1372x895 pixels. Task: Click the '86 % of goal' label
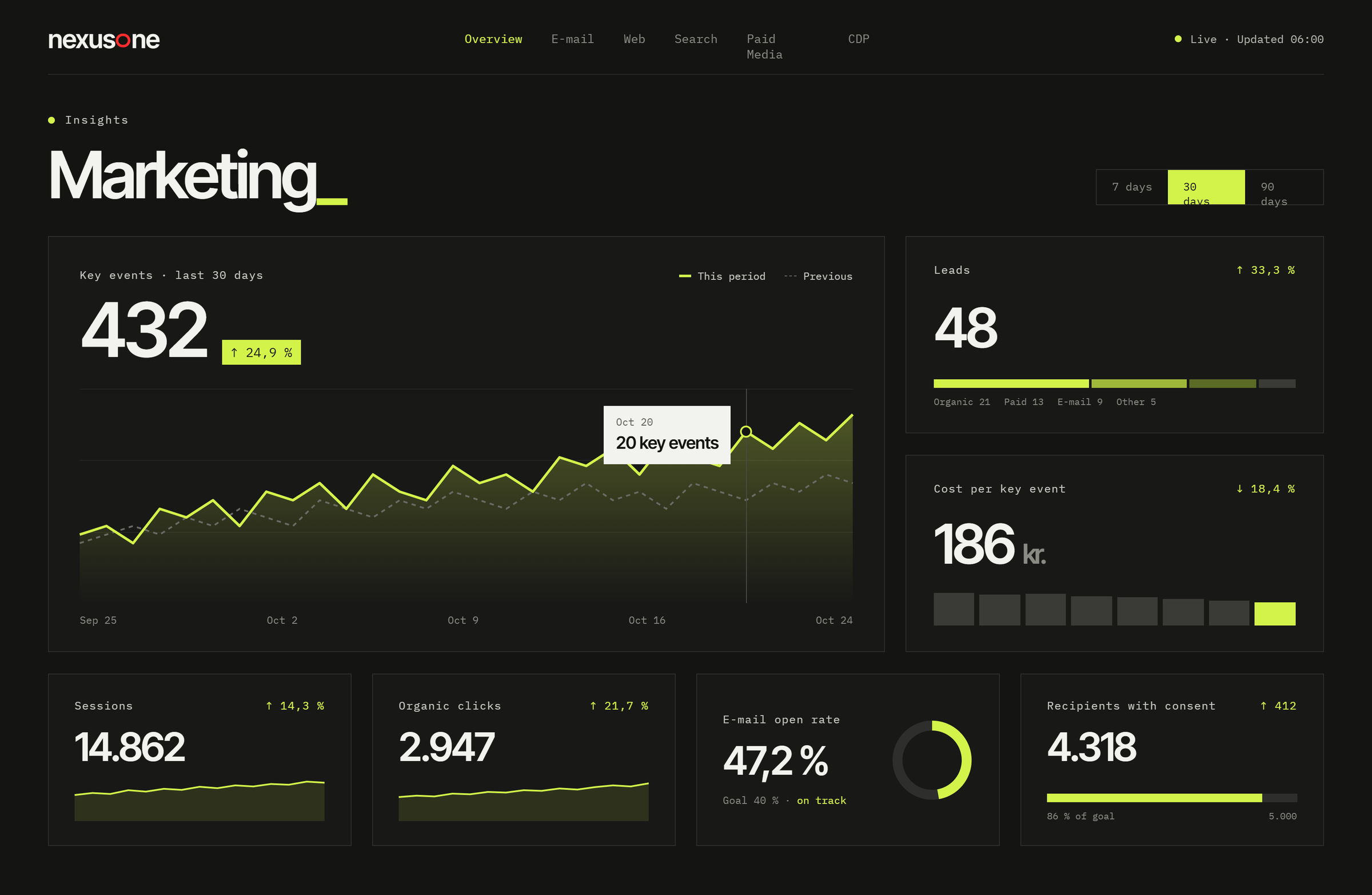pyautogui.click(x=1080, y=816)
